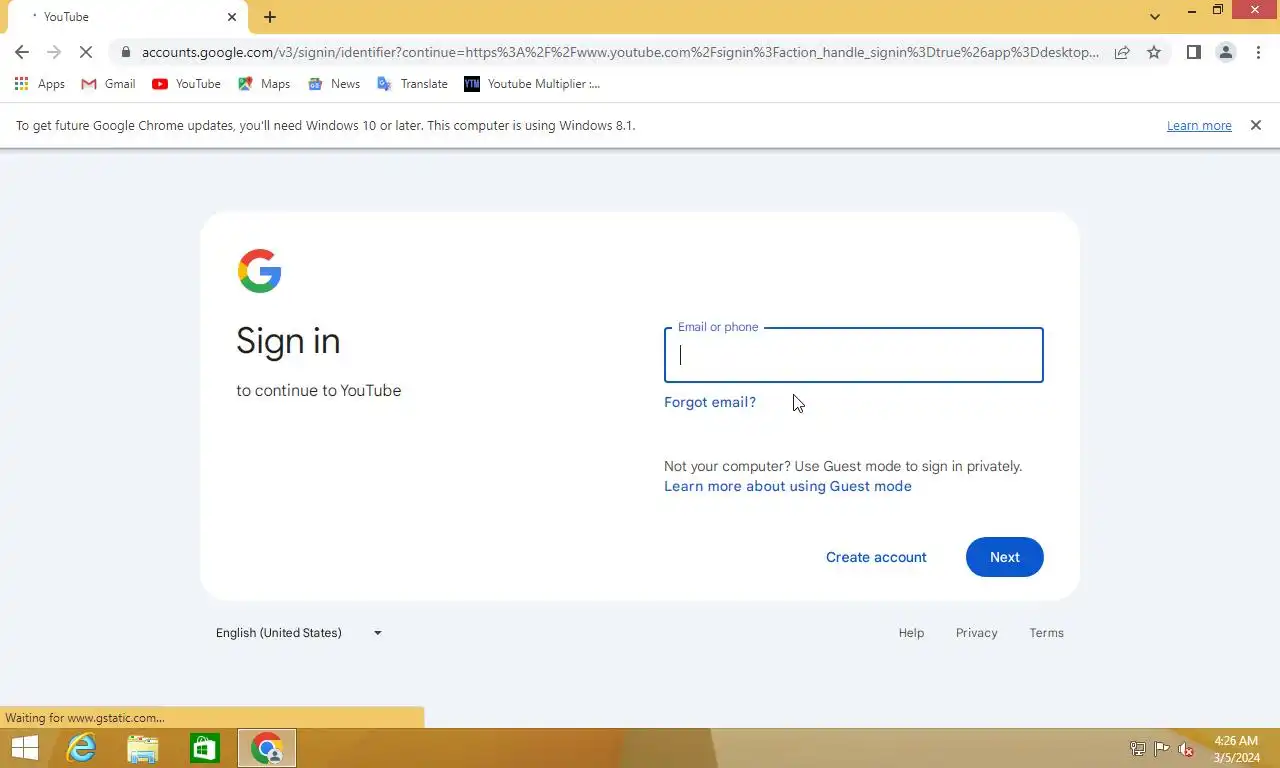Launch Internet Explorer from the taskbar
The width and height of the screenshot is (1280, 768).
[81, 748]
